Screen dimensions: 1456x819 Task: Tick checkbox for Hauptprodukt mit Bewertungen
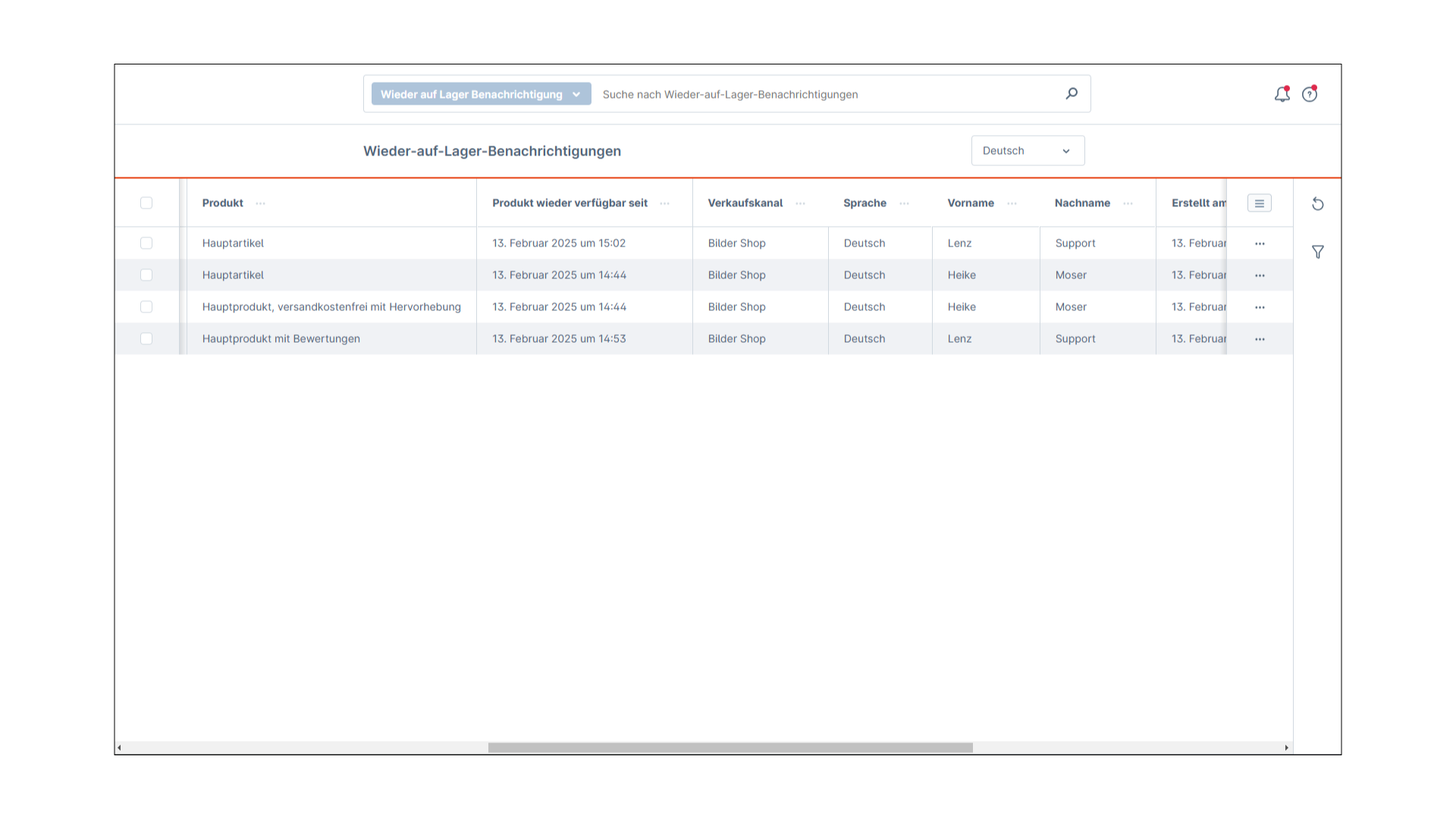pos(146,338)
